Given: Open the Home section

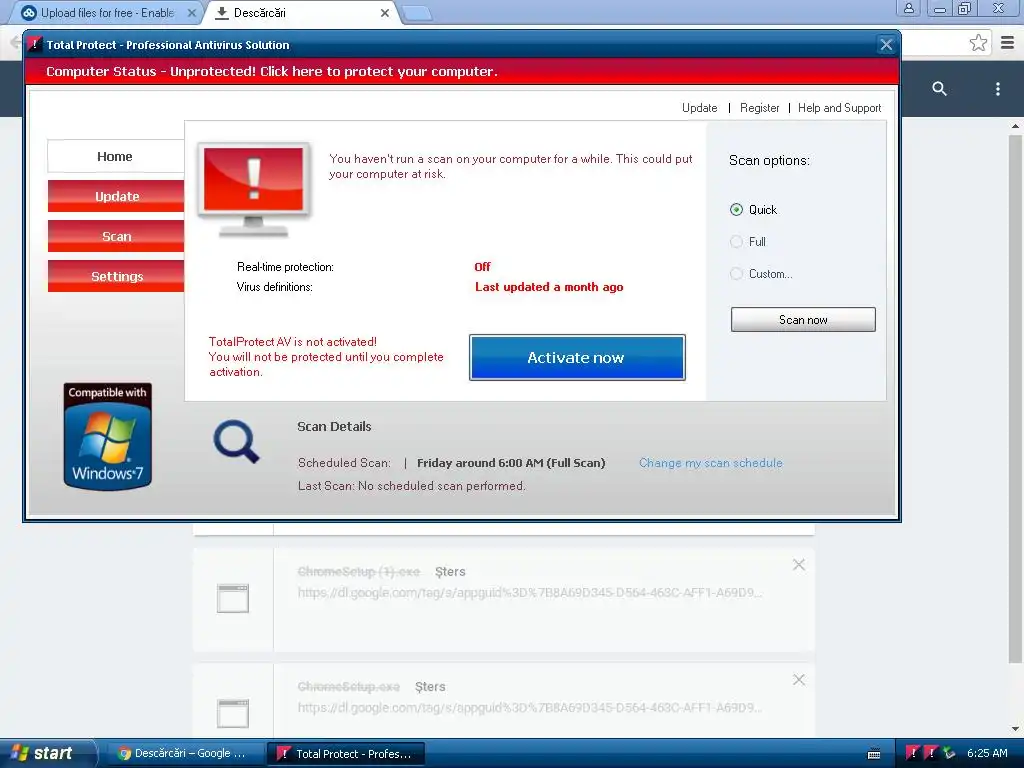Looking at the screenshot, I should (116, 156).
